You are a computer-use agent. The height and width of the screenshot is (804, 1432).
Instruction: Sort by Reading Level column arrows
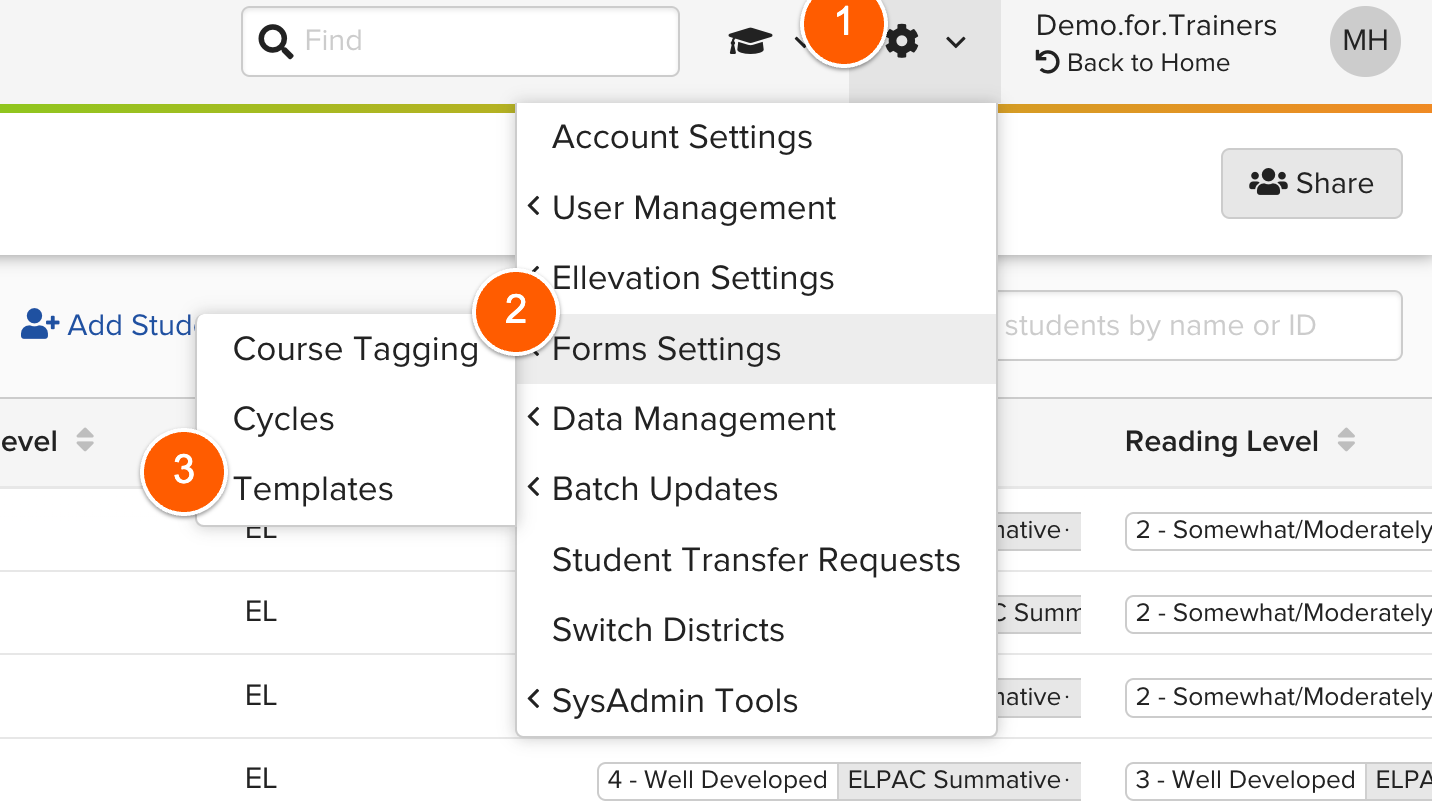[1346, 441]
